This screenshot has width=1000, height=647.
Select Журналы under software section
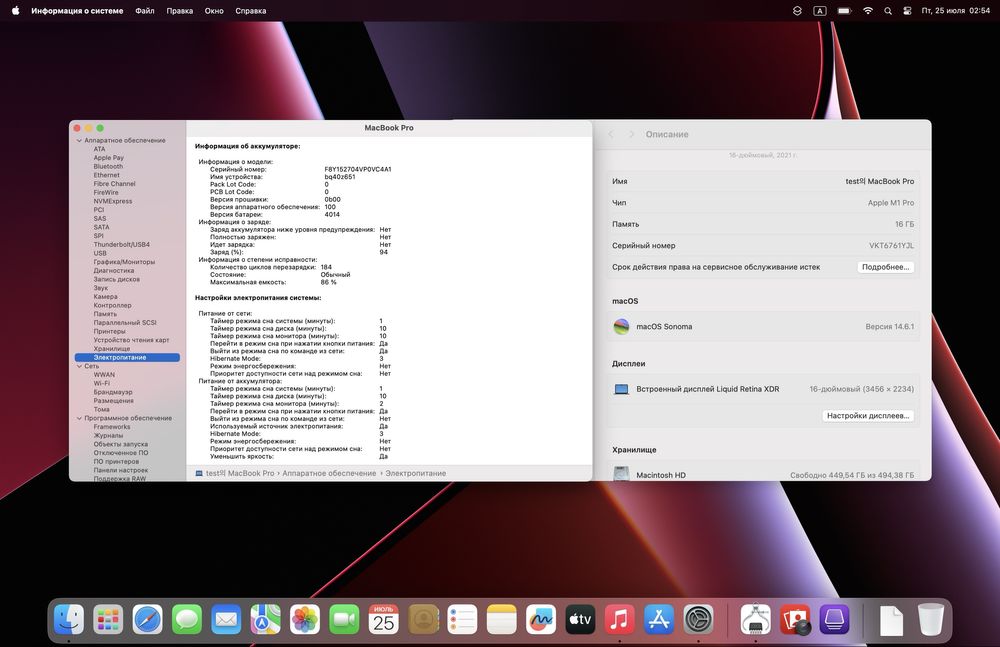tap(108, 436)
